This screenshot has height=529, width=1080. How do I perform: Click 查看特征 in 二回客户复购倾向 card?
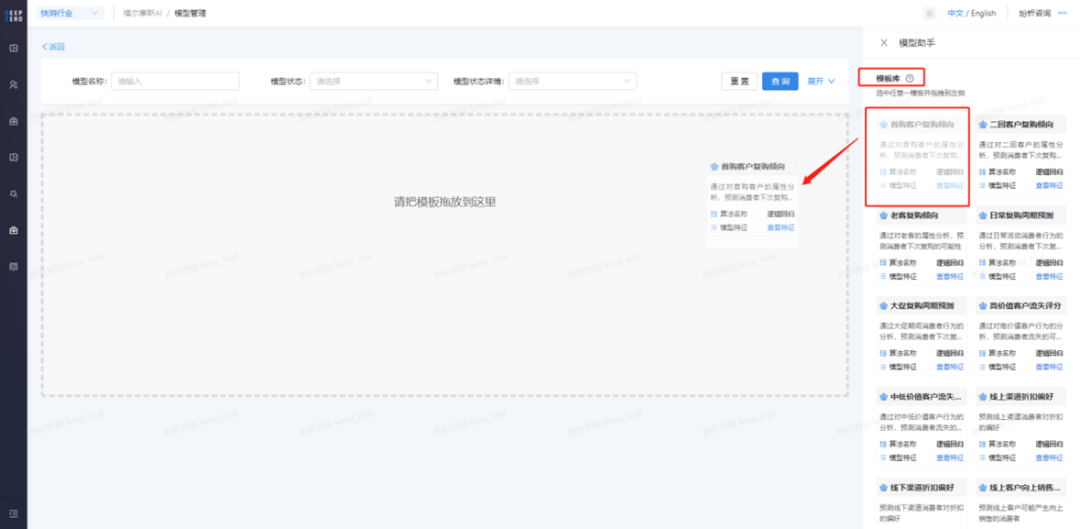tap(1049, 185)
